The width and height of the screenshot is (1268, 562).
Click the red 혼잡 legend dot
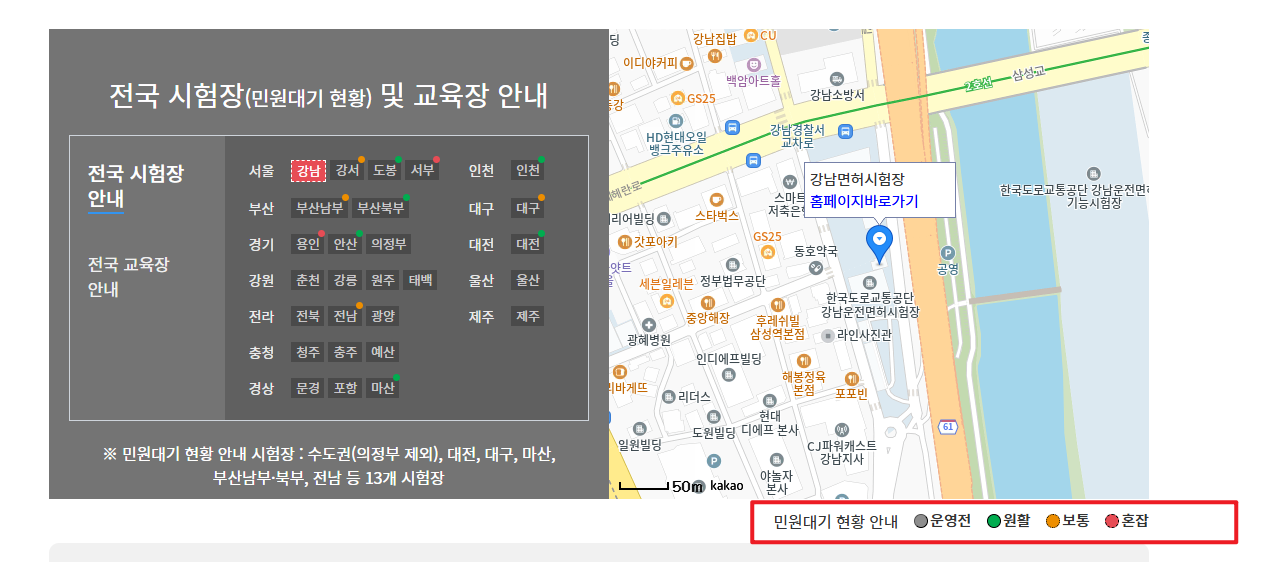(x=1112, y=521)
